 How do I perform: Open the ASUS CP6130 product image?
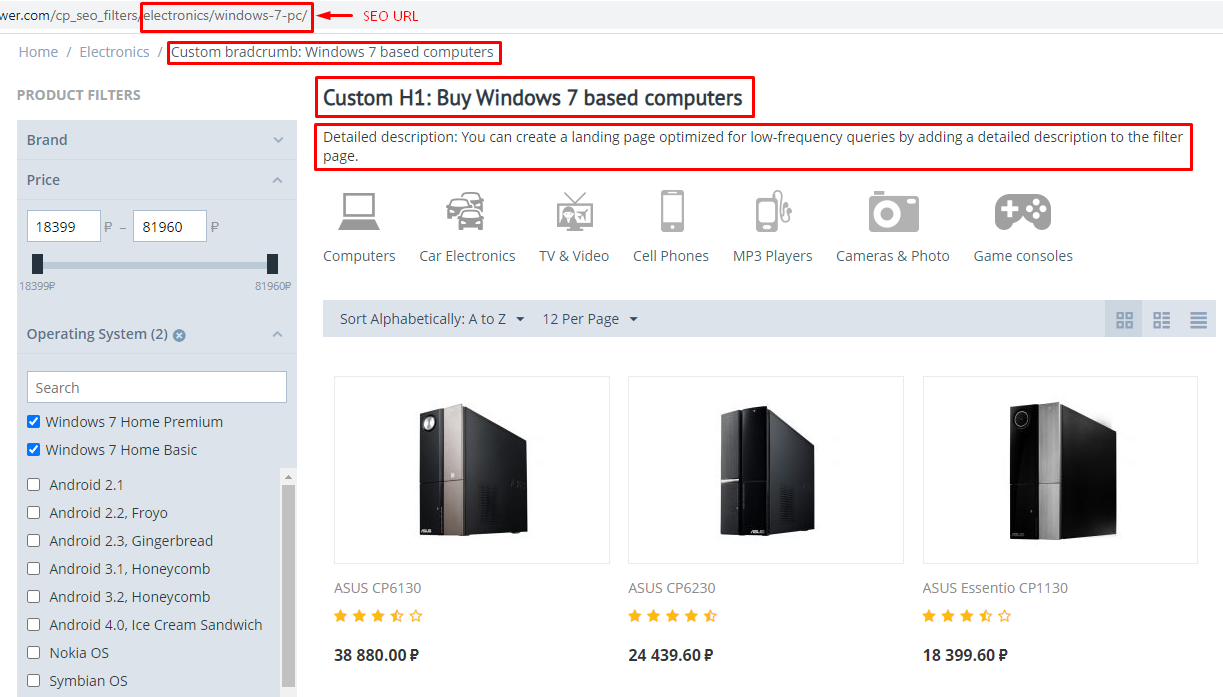pos(472,470)
